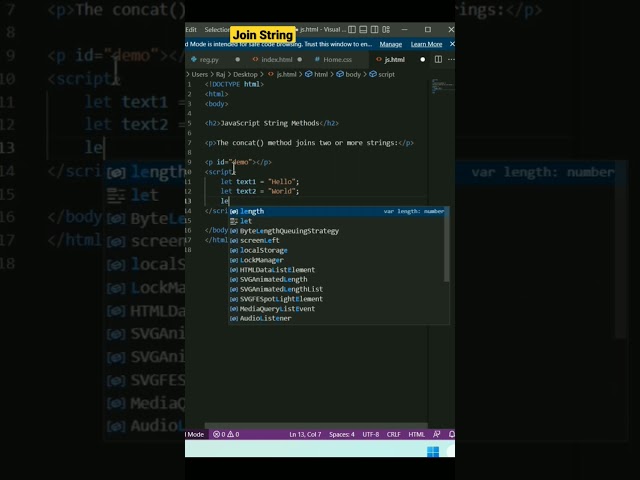Select 'let' snippet suggestion
Screen dimensions: 640x480
[338, 221]
